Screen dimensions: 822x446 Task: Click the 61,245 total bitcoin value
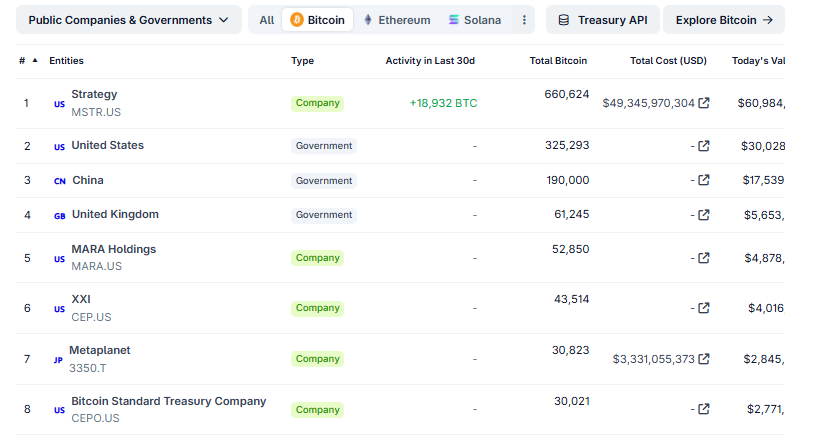click(571, 214)
